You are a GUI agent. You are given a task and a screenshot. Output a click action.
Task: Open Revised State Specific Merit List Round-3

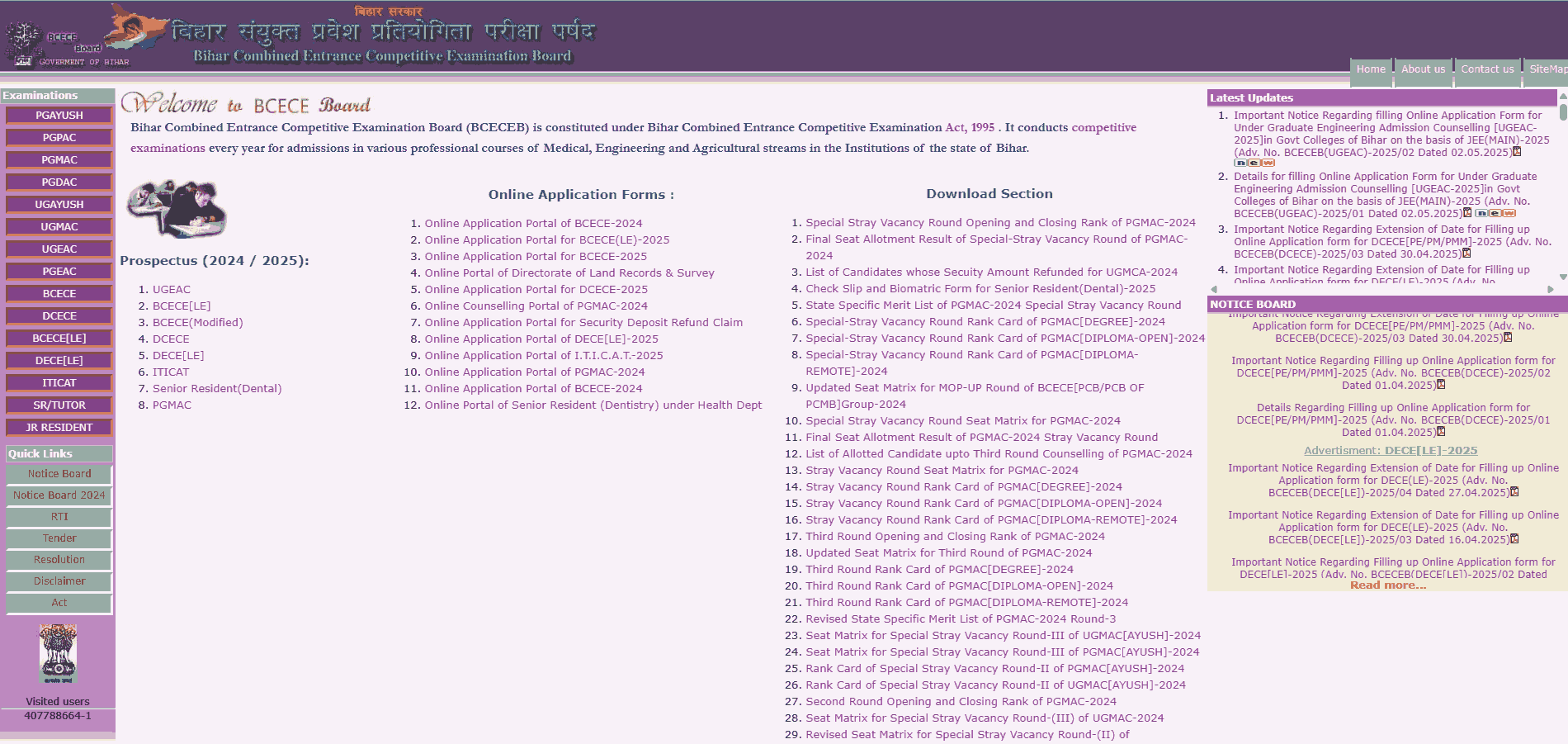961,619
